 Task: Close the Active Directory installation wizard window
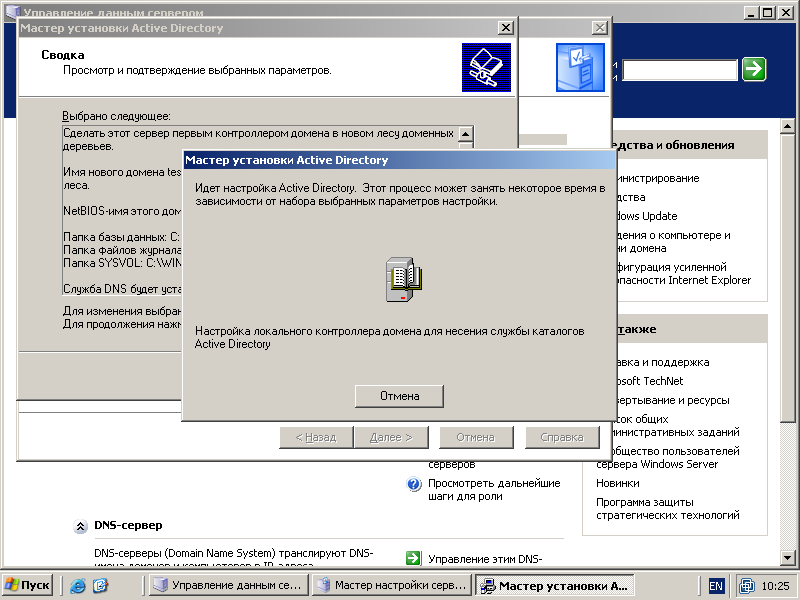point(505,28)
